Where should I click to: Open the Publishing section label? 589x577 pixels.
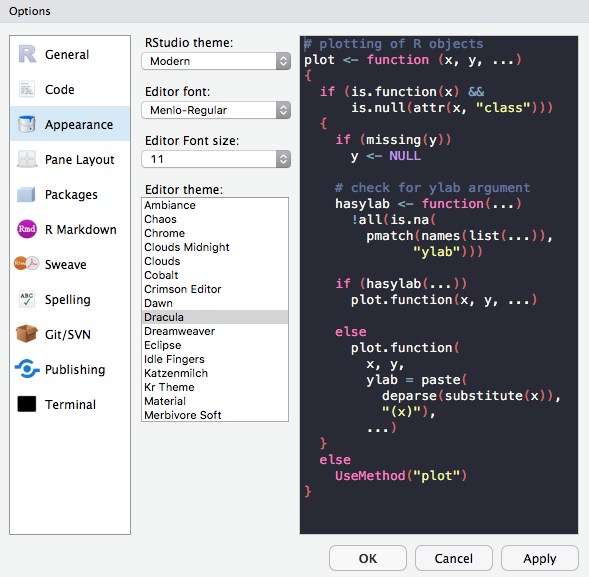pyautogui.click(x=75, y=370)
